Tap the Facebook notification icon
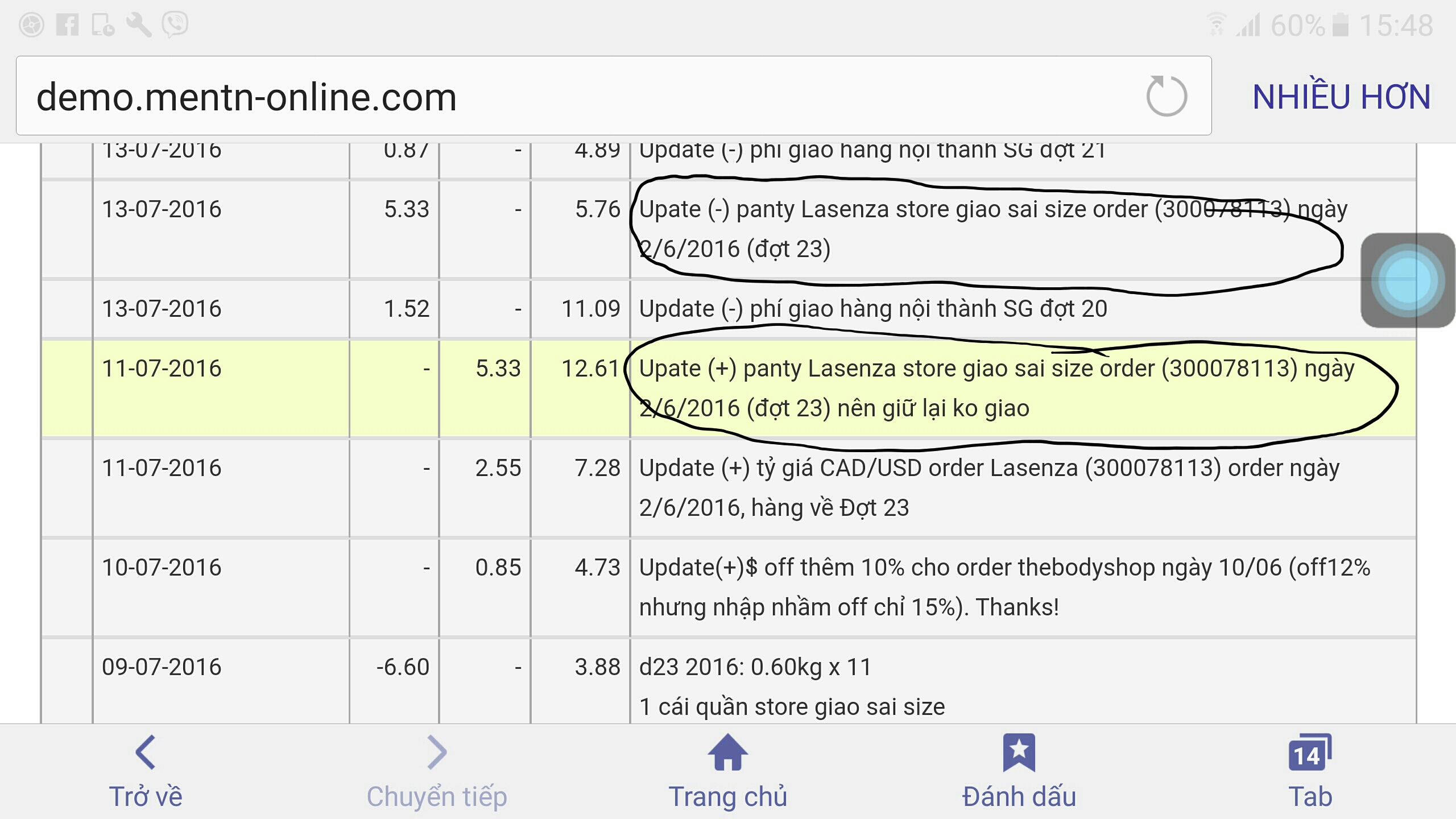The height and width of the screenshot is (819, 1456). [67, 25]
